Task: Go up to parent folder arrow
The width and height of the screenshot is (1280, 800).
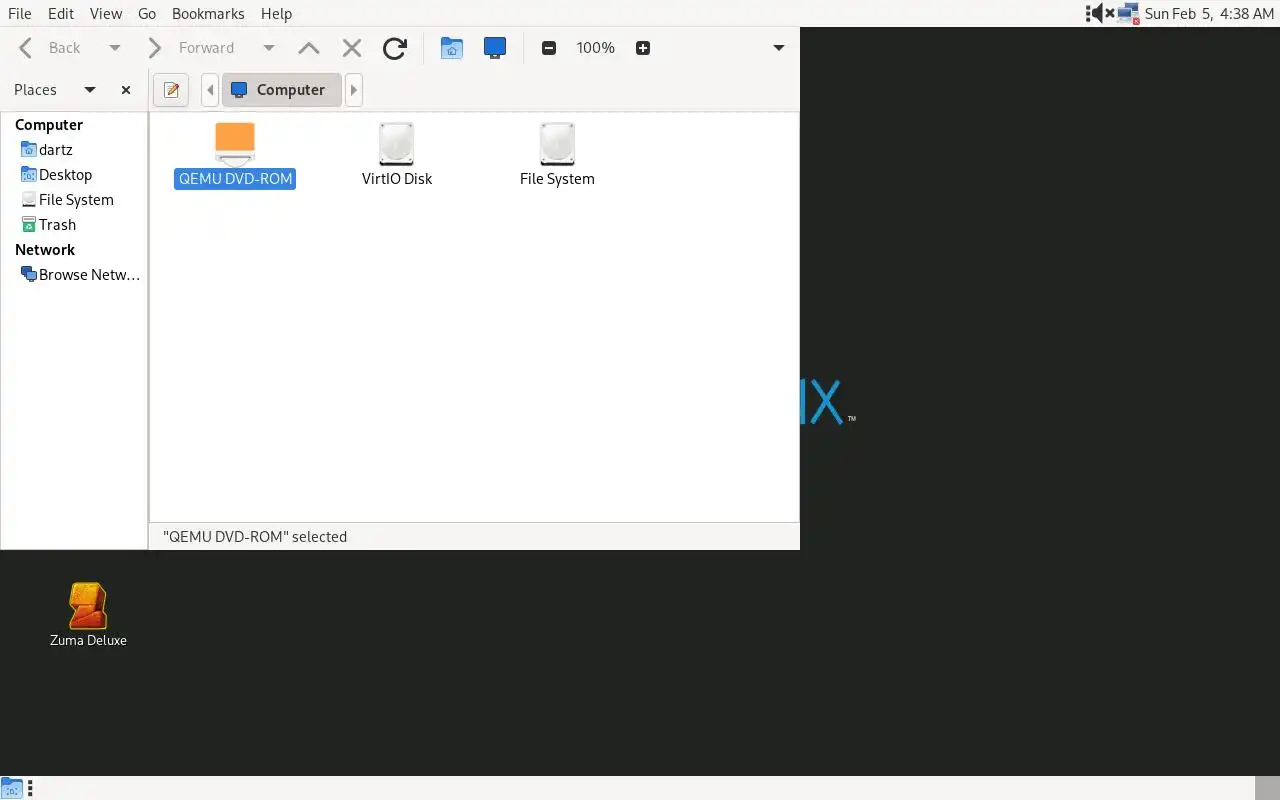Action: coord(309,48)
